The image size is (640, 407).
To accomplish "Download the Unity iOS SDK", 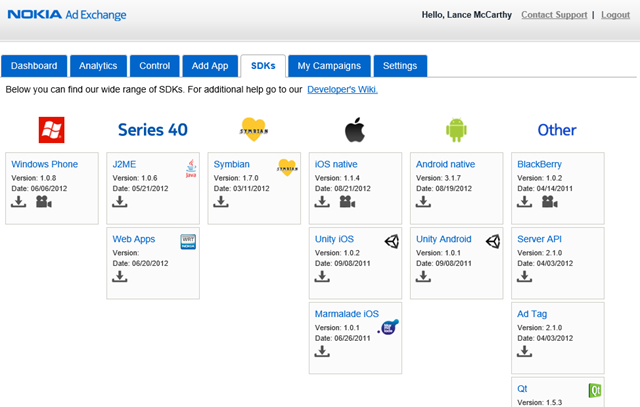I will coord(322,277).
